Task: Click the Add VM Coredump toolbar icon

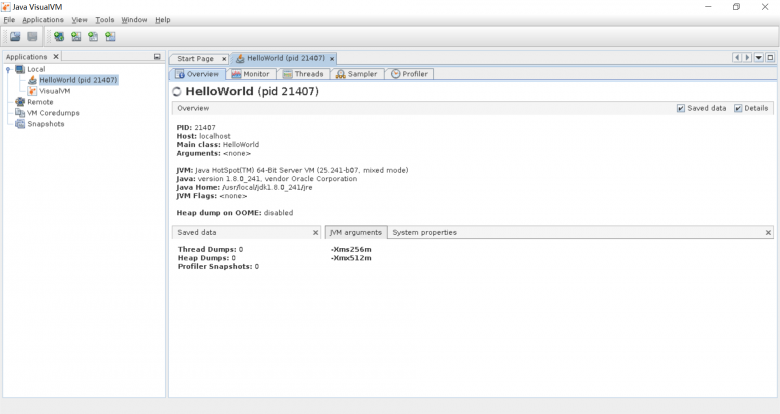Action: (93, 37)
